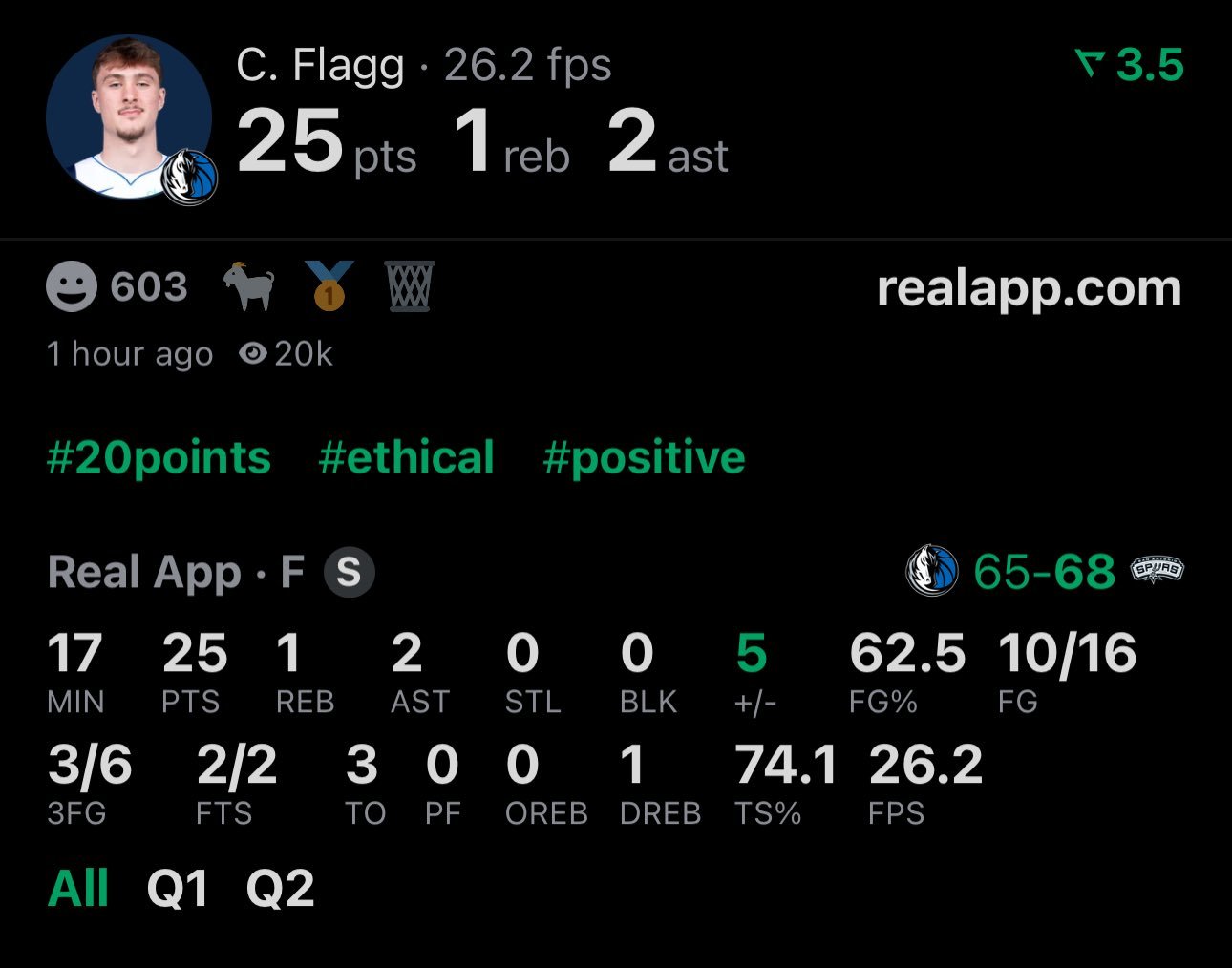Open the realapp.com link
This screenshot has width=1232, height=968.
tap(1029, 288)
